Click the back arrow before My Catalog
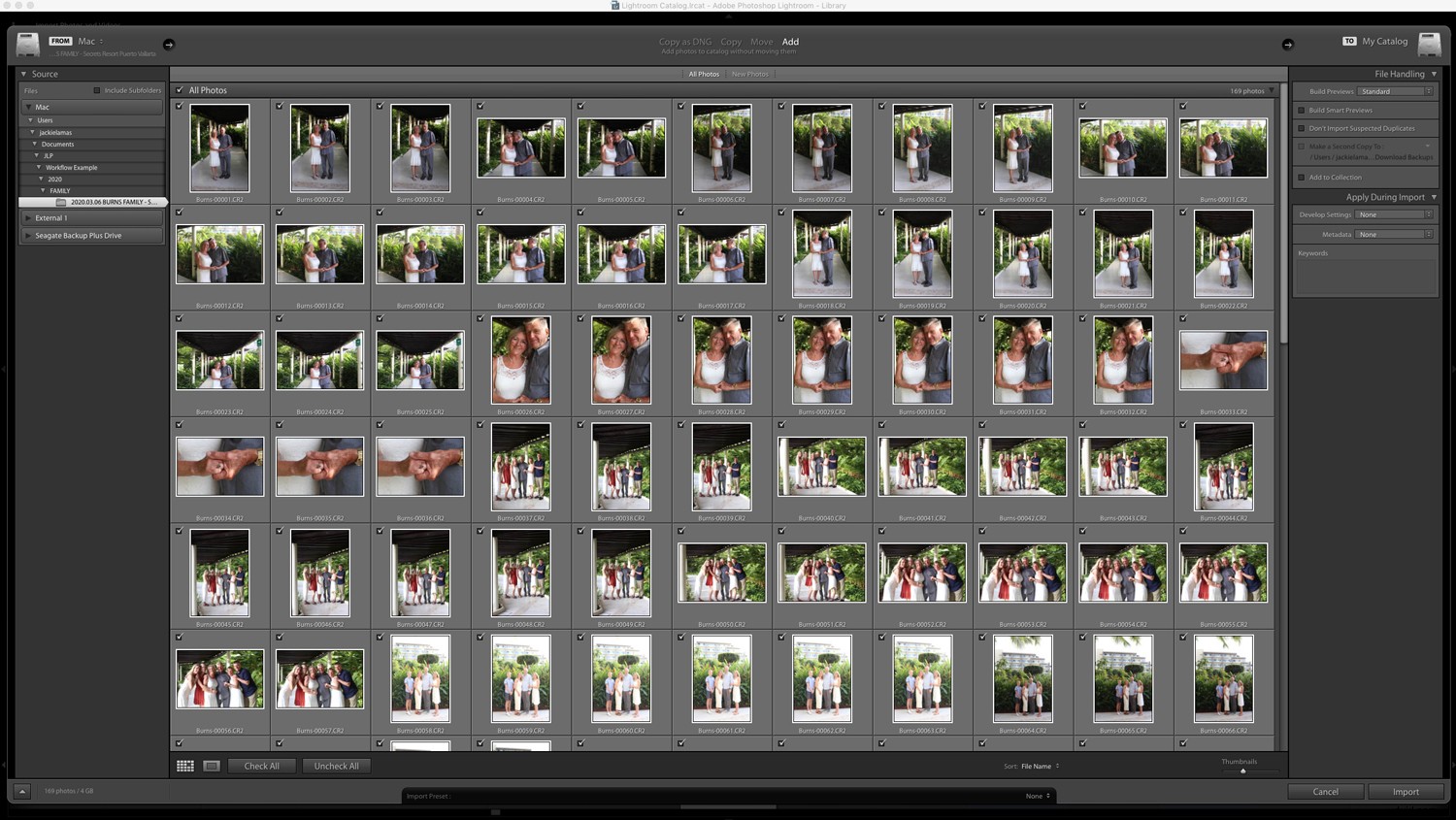This screenshot has height=820, width=1456. 1288,44
